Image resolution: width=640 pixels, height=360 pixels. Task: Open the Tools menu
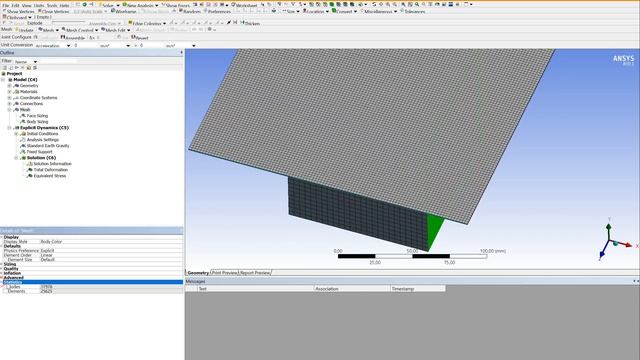pyautogui.click(x=52, y=6)
